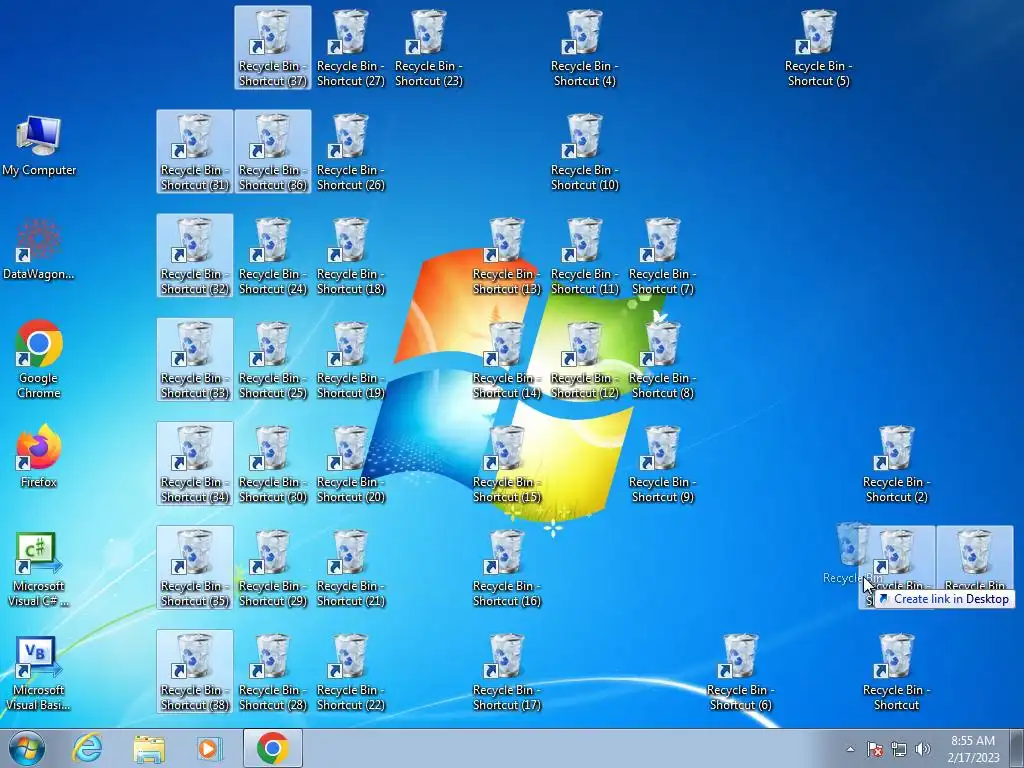This screenshot has height=768, width=1024.
Task: Click Recycle Bin - Shortcut (6)
Action: [741, 671]
